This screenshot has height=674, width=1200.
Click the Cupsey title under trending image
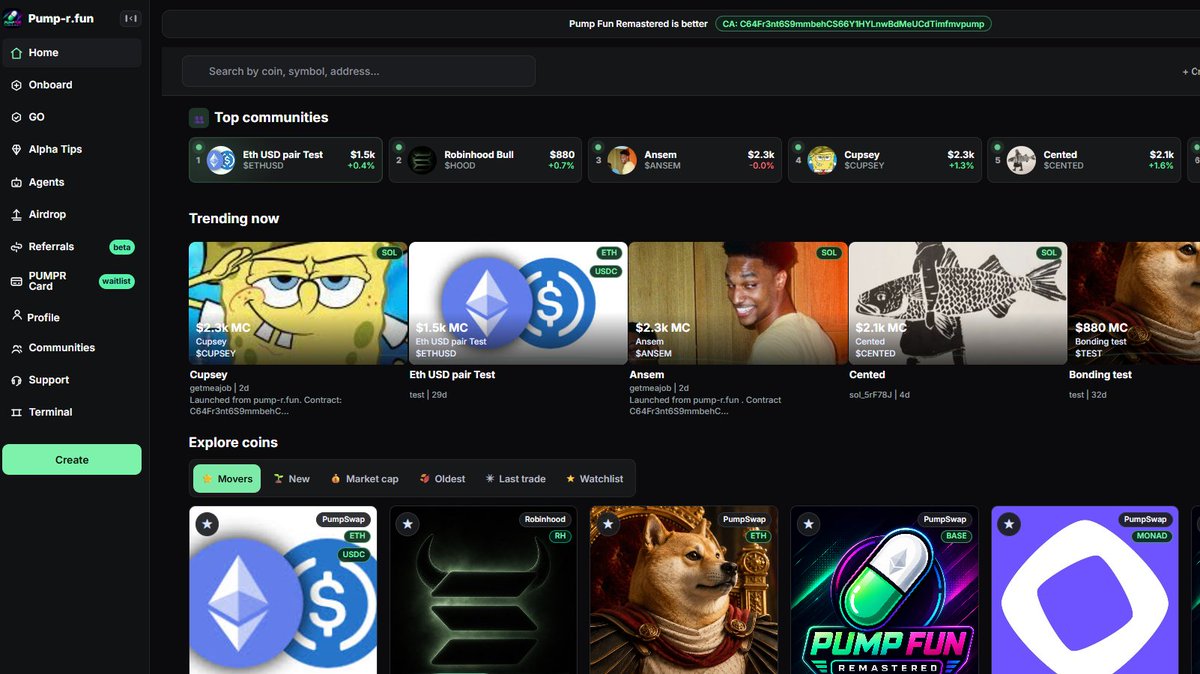(x=209, y=375)
